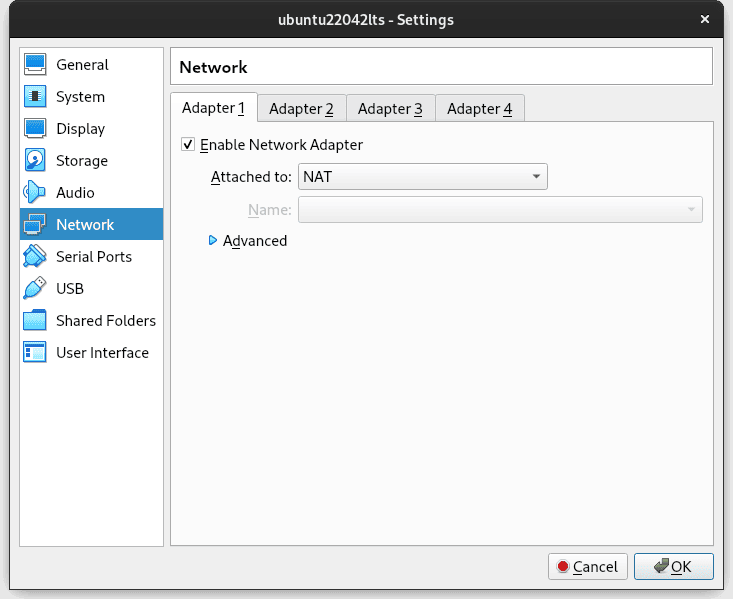Click the System chip icon
Screen dimensions: 733x599
tap(35, 96)
